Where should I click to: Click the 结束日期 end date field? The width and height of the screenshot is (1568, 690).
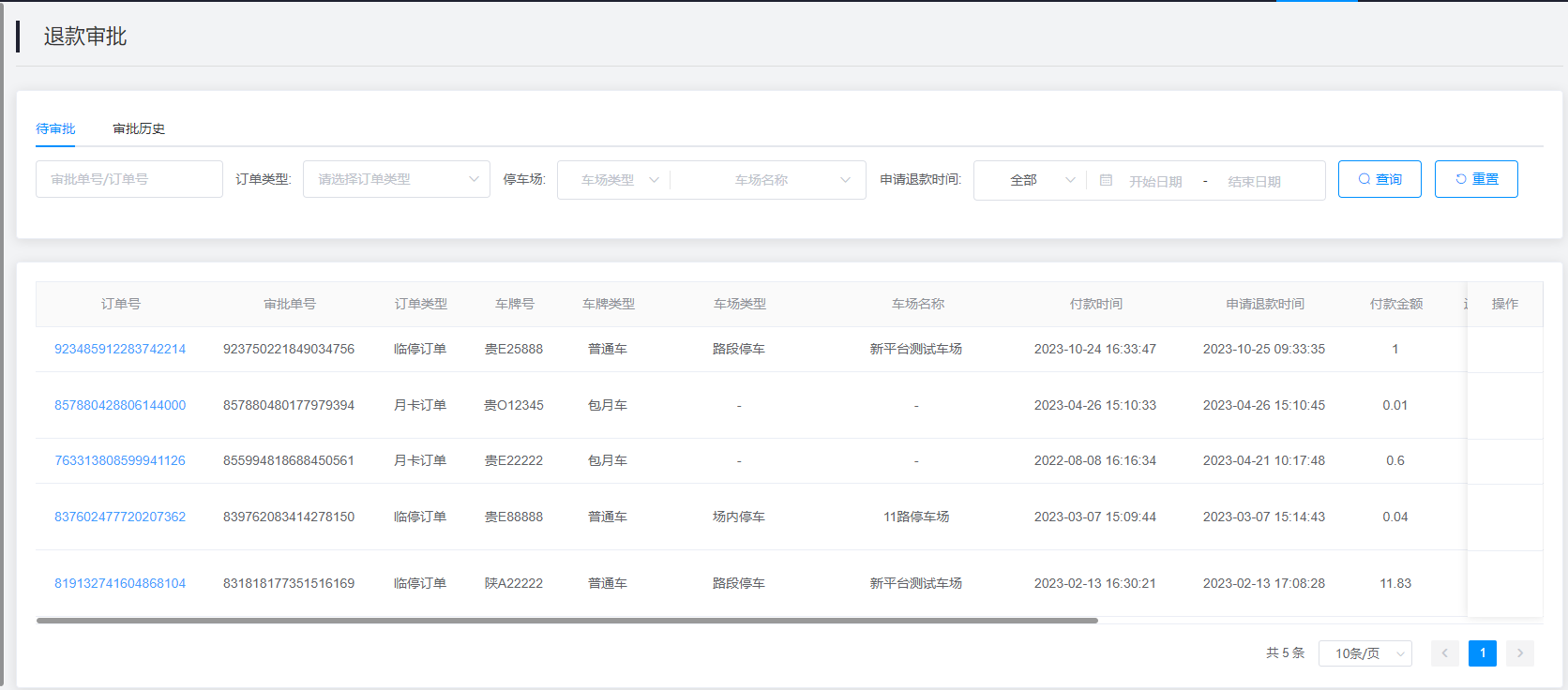coord(1254,181)
